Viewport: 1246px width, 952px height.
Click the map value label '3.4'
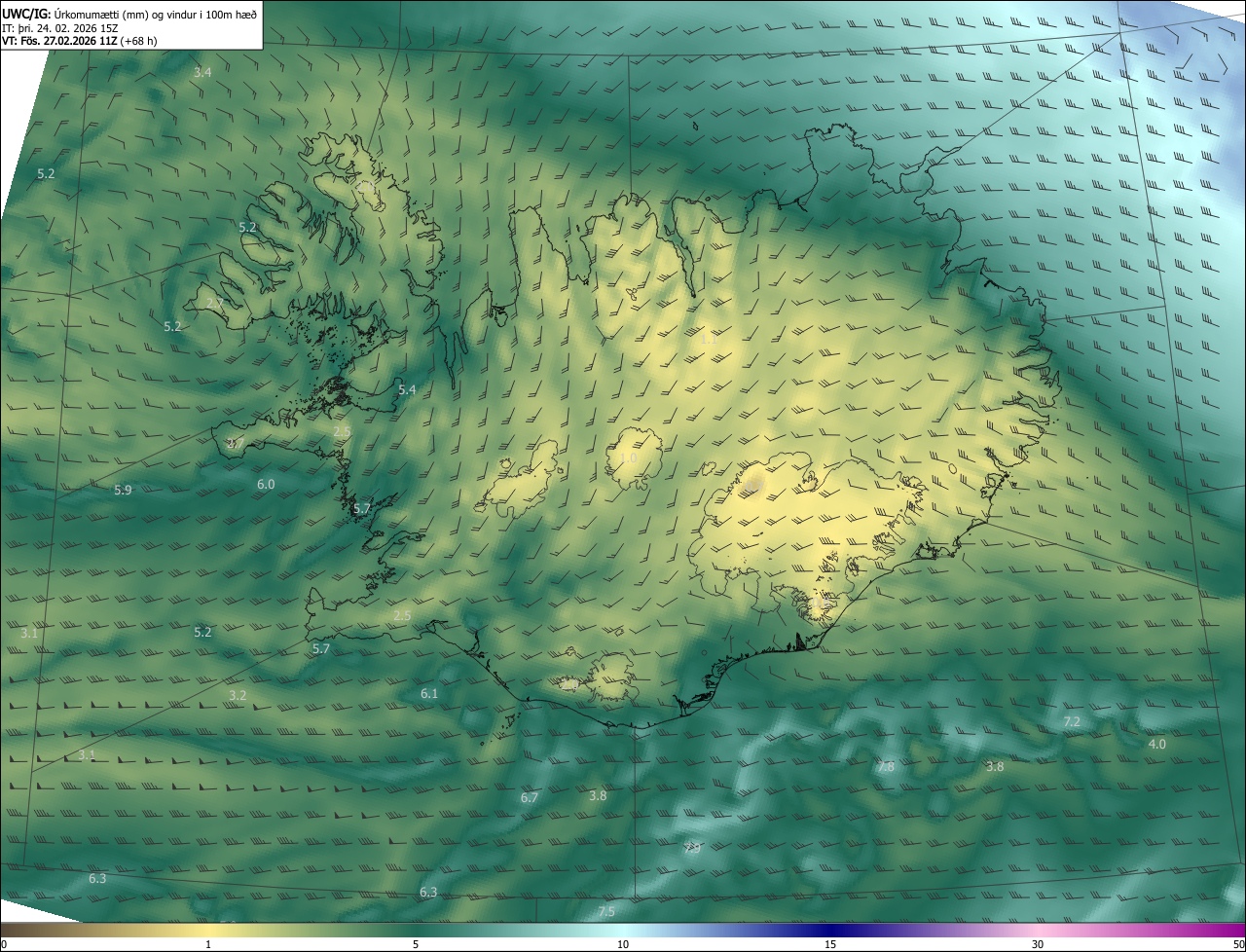[202, 72]
